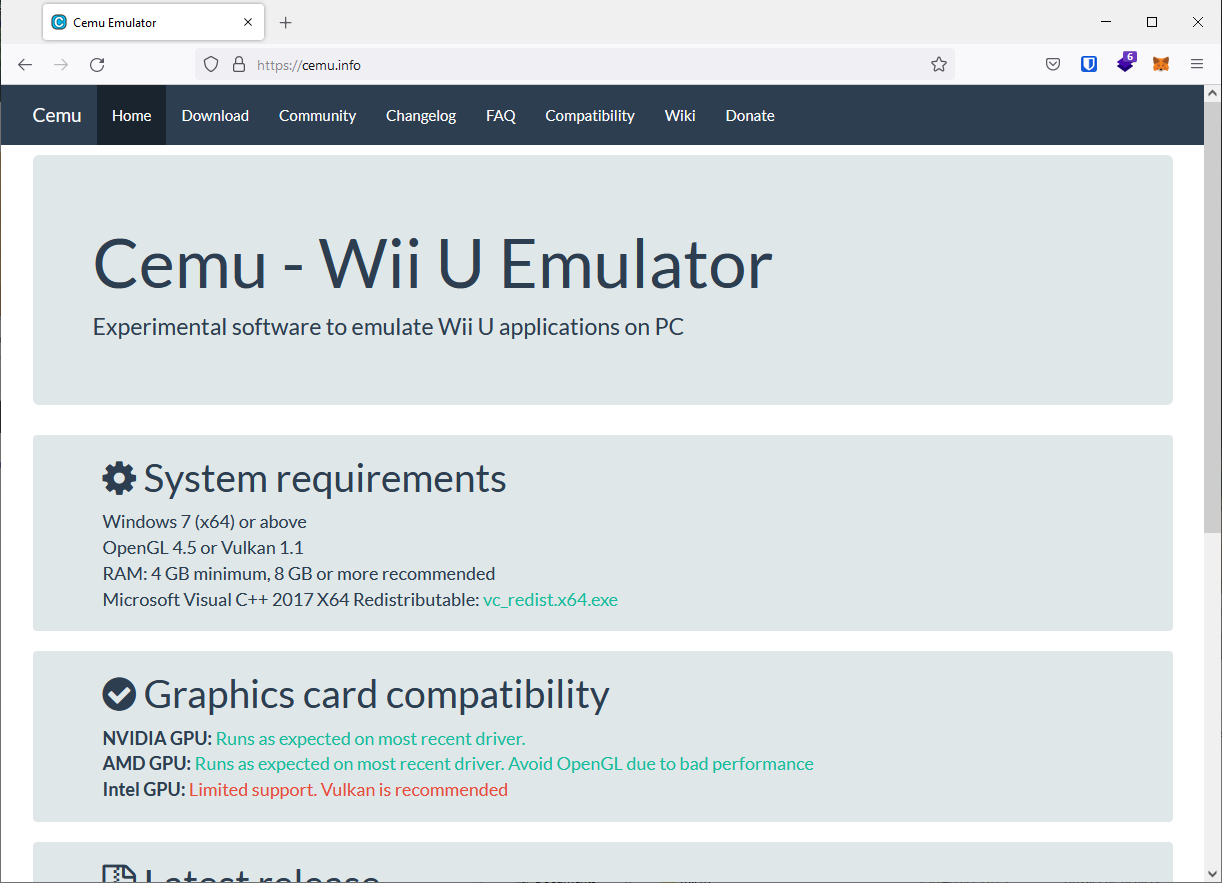Open the Firefox hamburger menu
This screenshot has height=883, width=1222.
[x=1197, y=64]
